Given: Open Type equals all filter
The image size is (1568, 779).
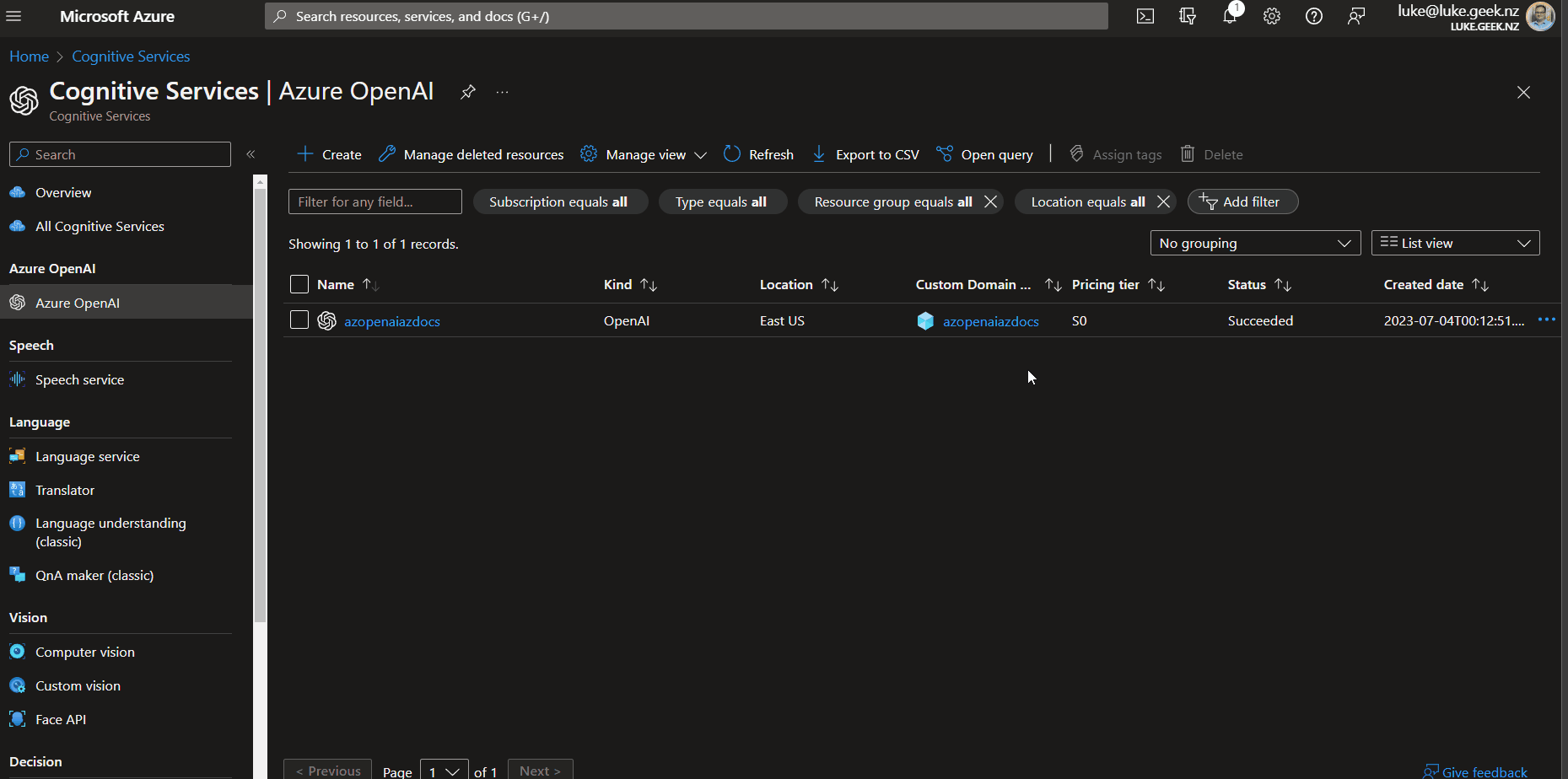Looking at the screenshot, I should 722,201.
